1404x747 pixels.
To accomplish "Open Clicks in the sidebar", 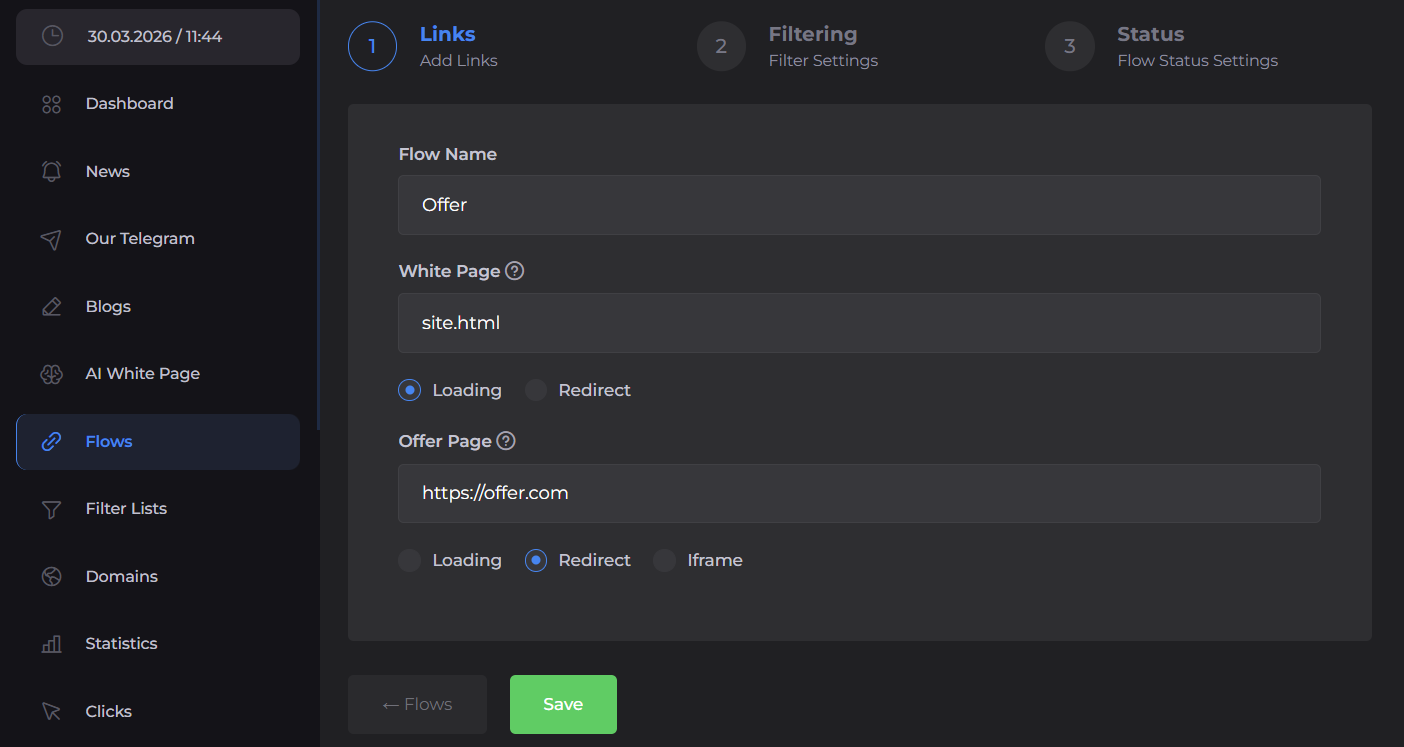I will pyautogui.click(x=108, y=712).
